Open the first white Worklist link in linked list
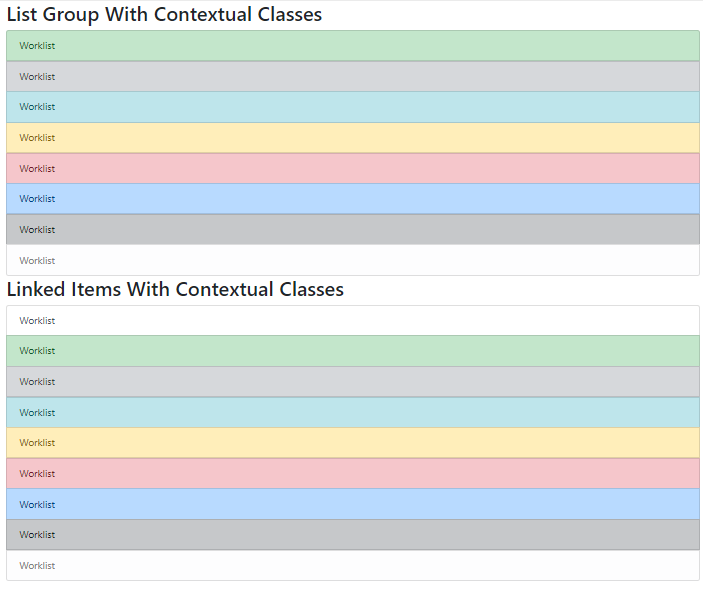Image resolution: width=703 pixels, height=591 pixels. (x=353, y=321)
